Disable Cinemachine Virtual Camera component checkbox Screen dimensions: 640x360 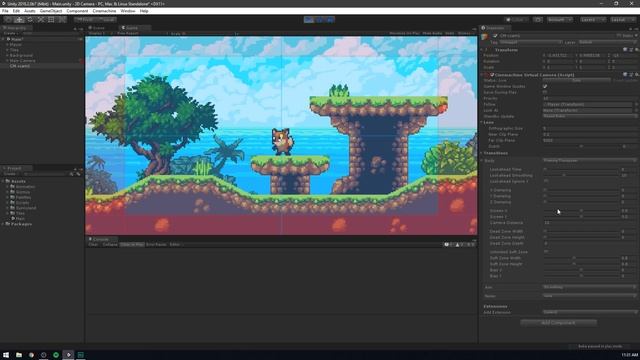(x=492, y=75)
